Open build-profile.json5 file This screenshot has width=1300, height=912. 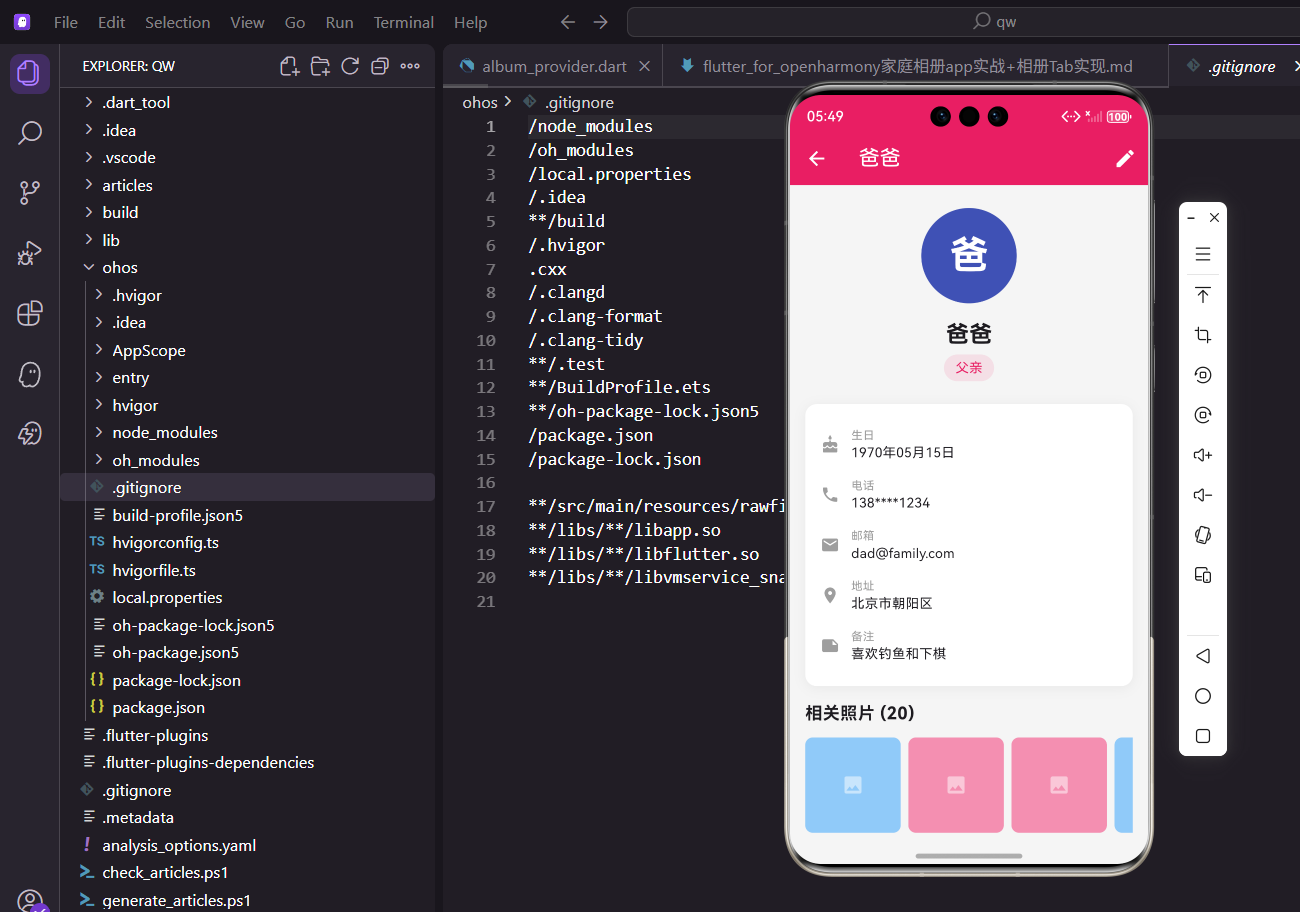point(247,515)
